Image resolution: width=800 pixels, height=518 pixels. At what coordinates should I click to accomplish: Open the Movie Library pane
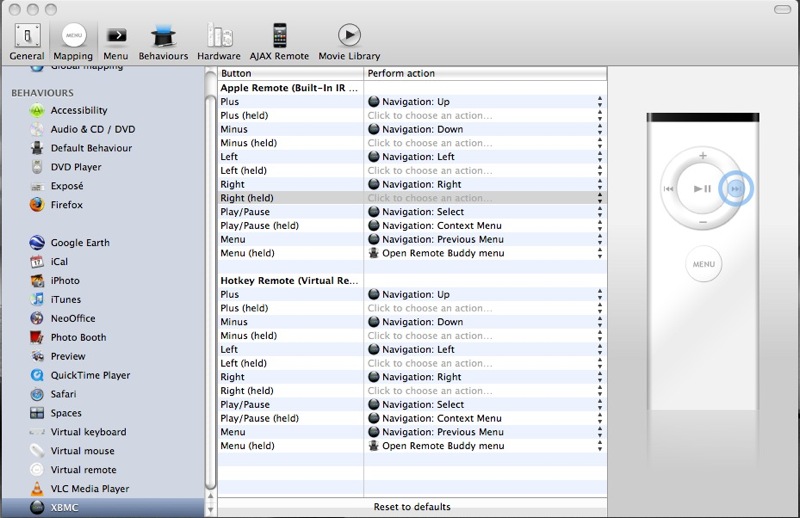click(x=349, y=41)
